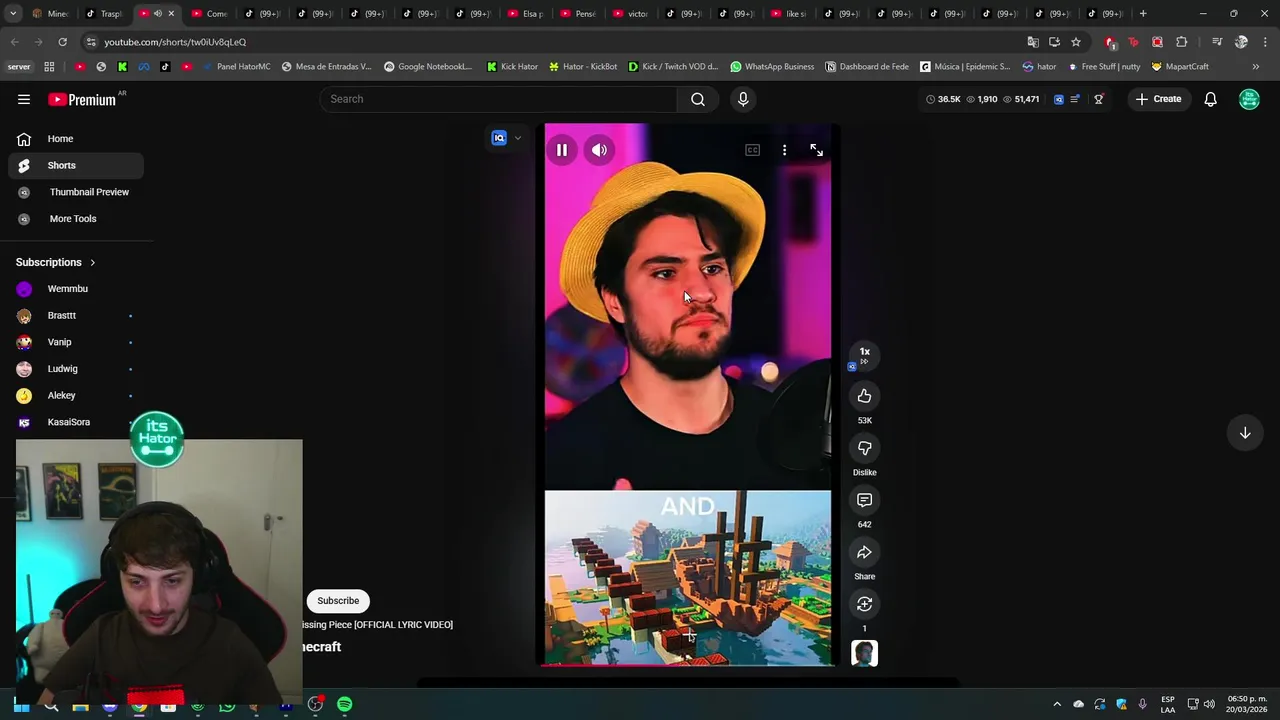The height and width of the screenshot is (720, 1280).
Task: Like the Short with thumbs up
Action: (x=864, y=396)
